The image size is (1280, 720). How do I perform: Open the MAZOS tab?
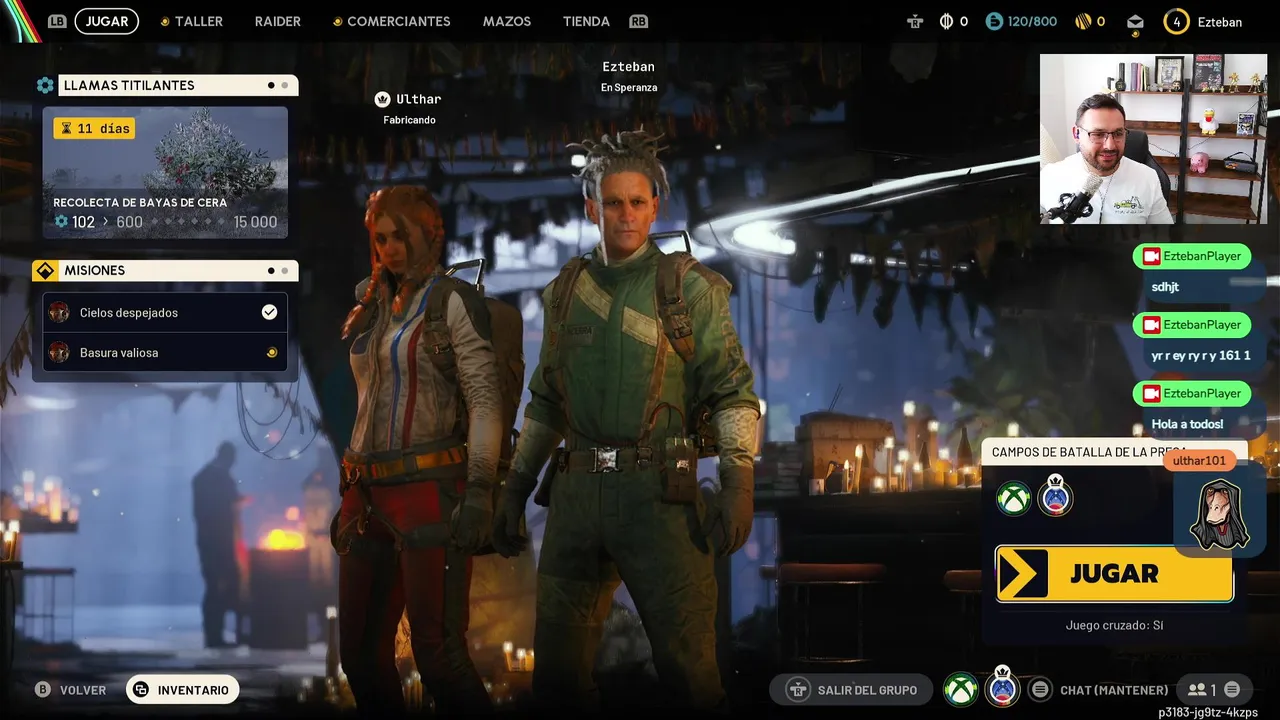[x=507, y=21]
